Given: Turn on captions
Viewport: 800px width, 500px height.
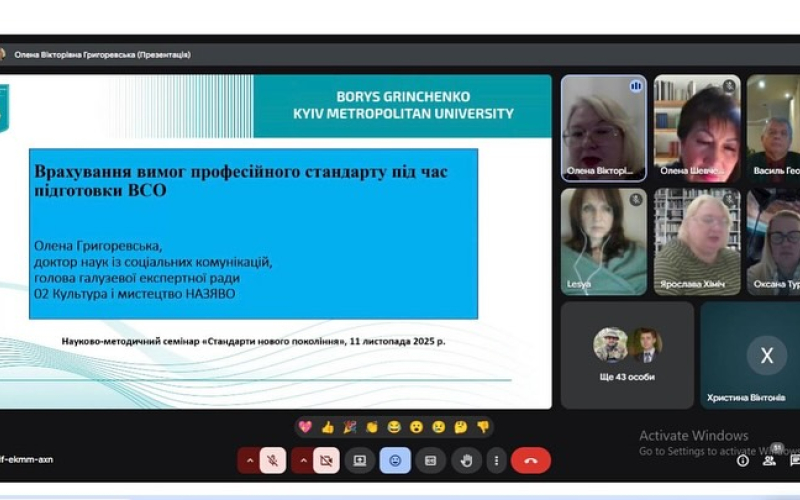Looking at the screenshot, I should tap(431, 460).
